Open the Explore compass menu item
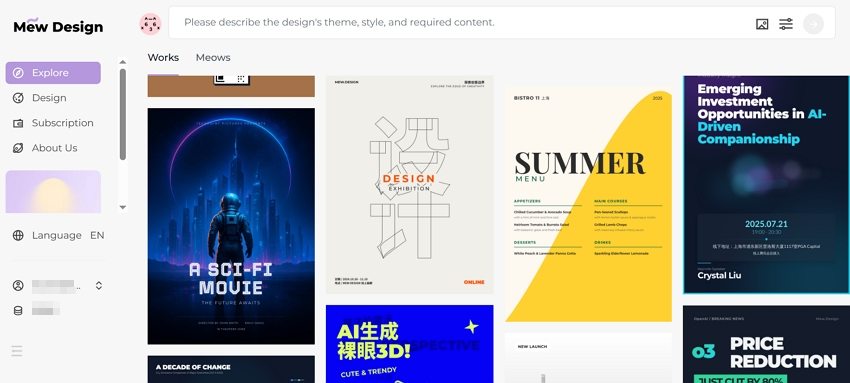The height and width of the screenshot is (383, 850). 53,73
